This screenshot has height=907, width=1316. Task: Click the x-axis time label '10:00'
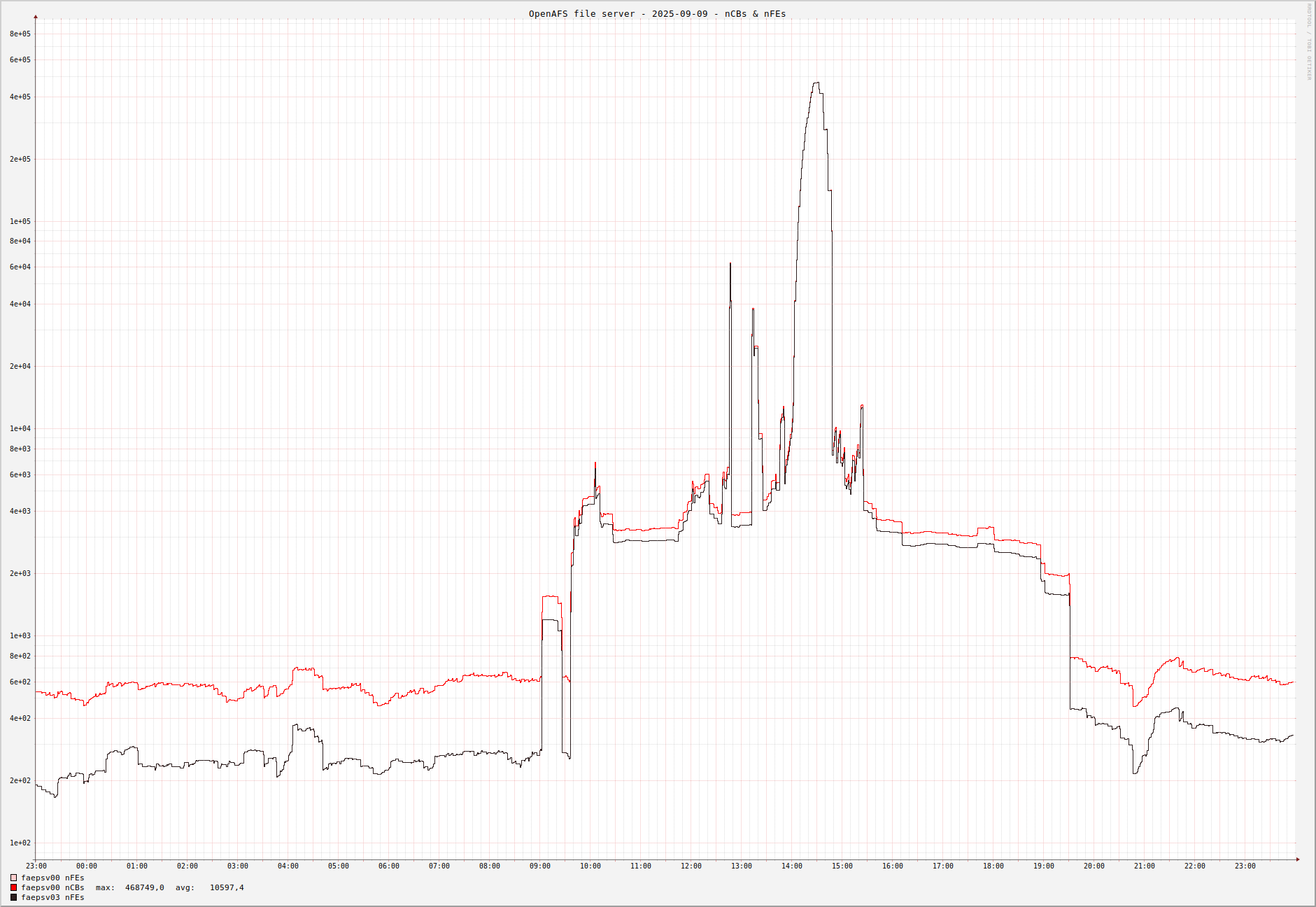click(590, 866)
